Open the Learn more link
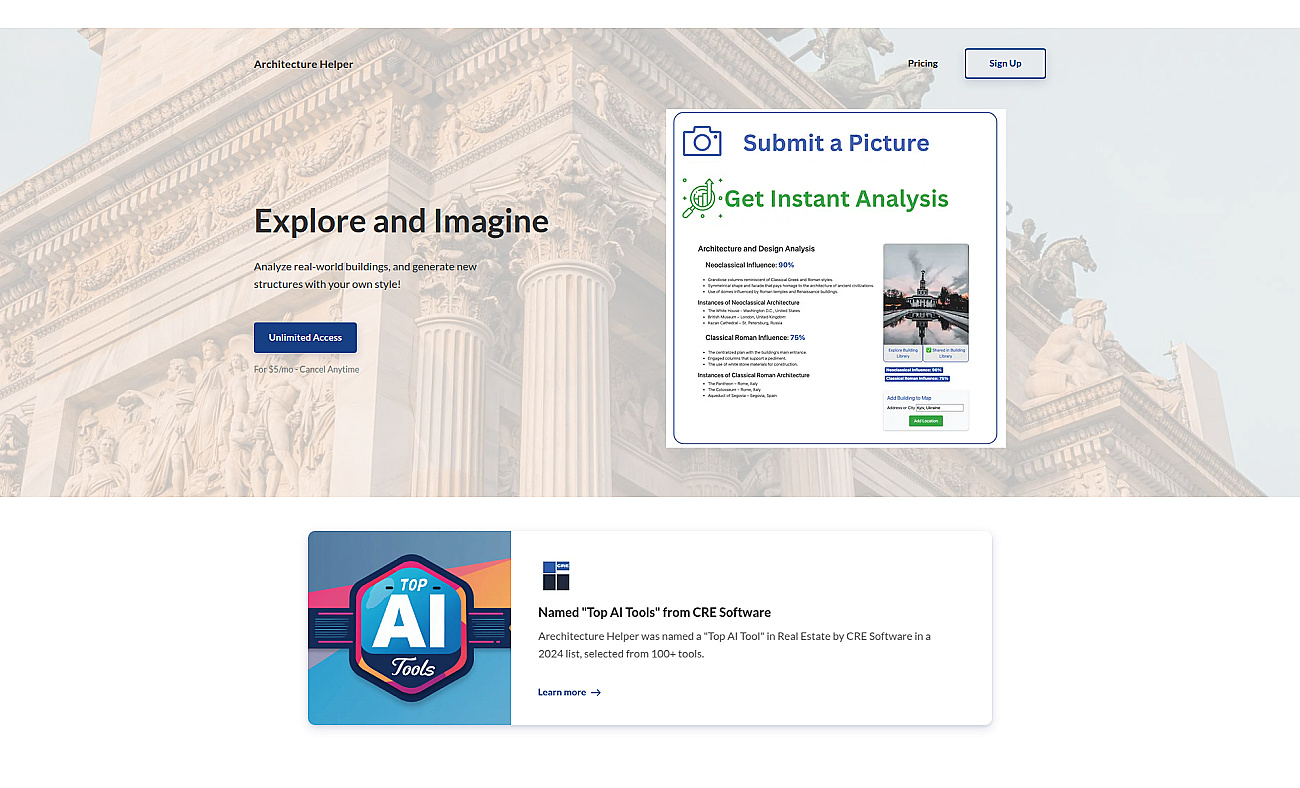The height and width of the screenshot is (788, 1300). [569, 692]
